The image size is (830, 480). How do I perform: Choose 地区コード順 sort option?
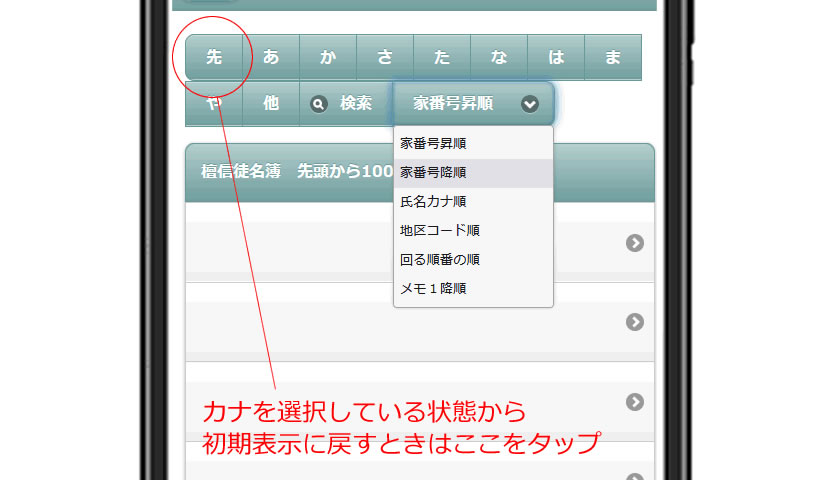(473, 231)
